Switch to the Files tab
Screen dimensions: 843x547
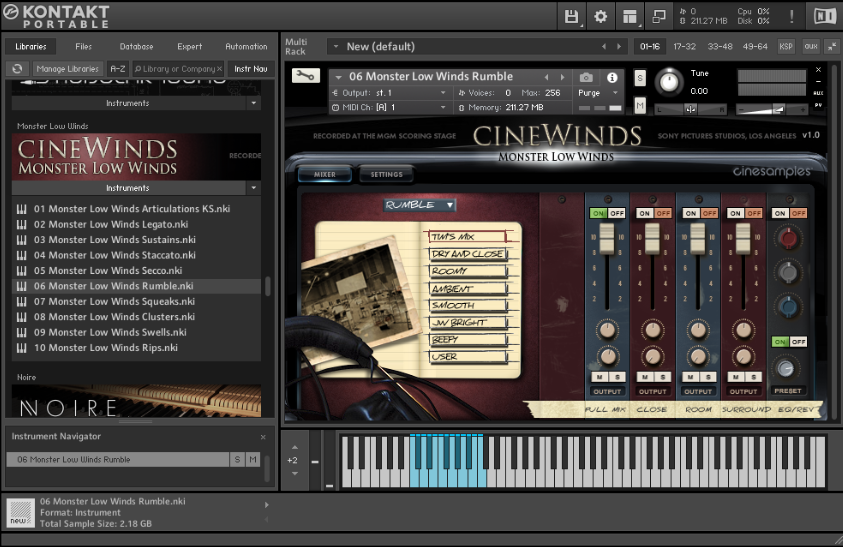click(x=83, y=47)
